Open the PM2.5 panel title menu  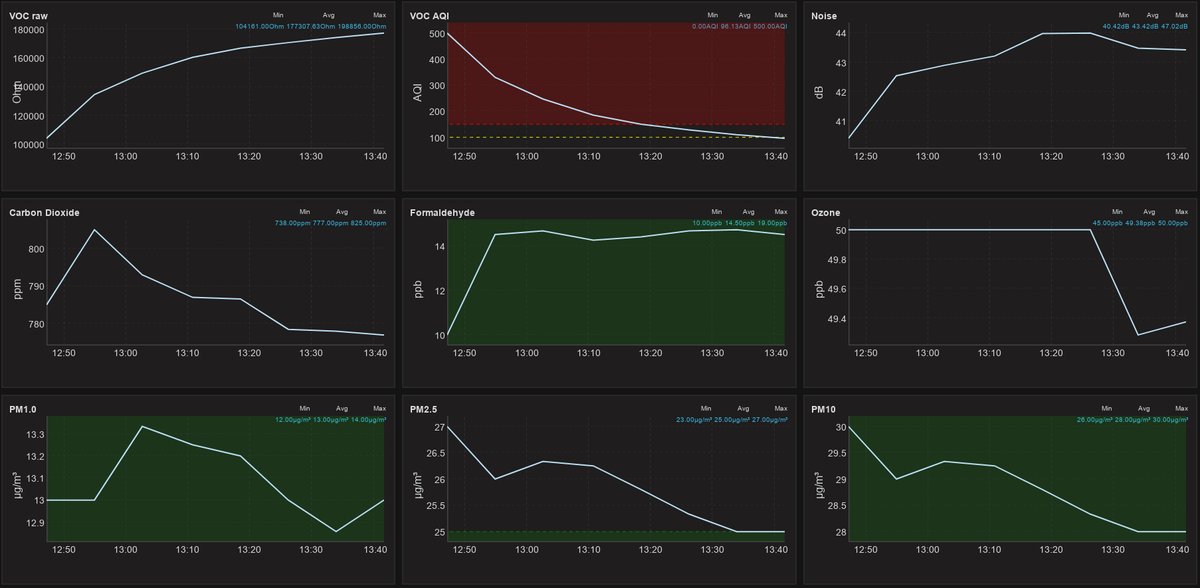click(x=425, y=408)
